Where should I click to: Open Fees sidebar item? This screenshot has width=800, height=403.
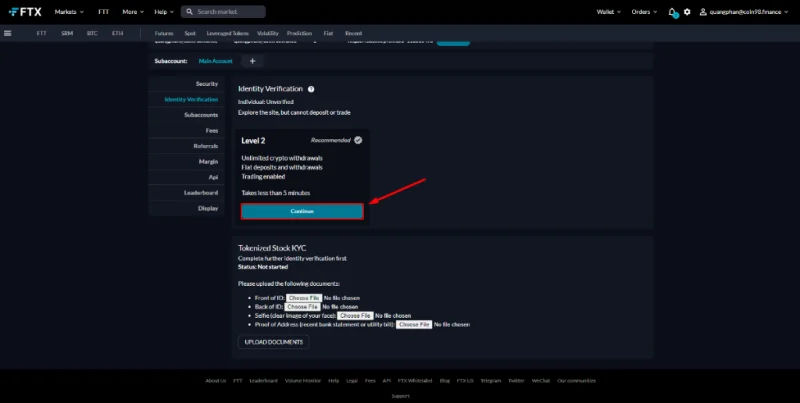pyautogui.click(x=187, y=131)
